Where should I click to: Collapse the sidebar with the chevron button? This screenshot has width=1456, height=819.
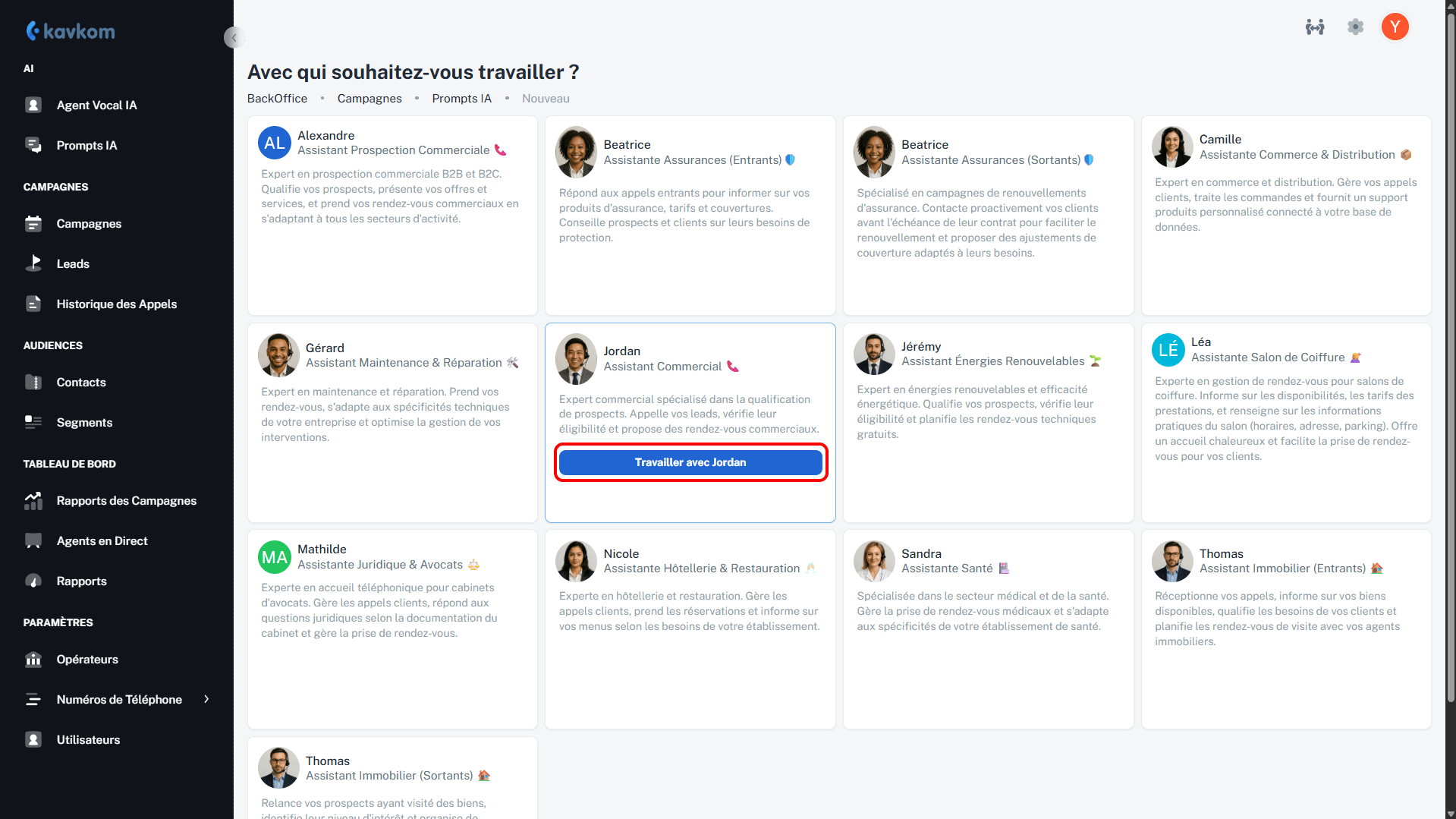tap(234, 37)
